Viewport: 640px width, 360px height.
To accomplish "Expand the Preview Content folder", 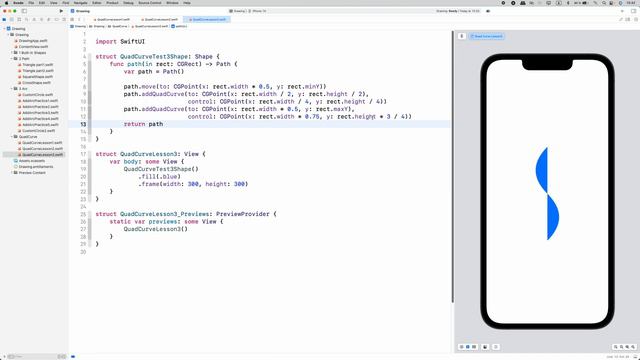I will (x=11, y=173).
